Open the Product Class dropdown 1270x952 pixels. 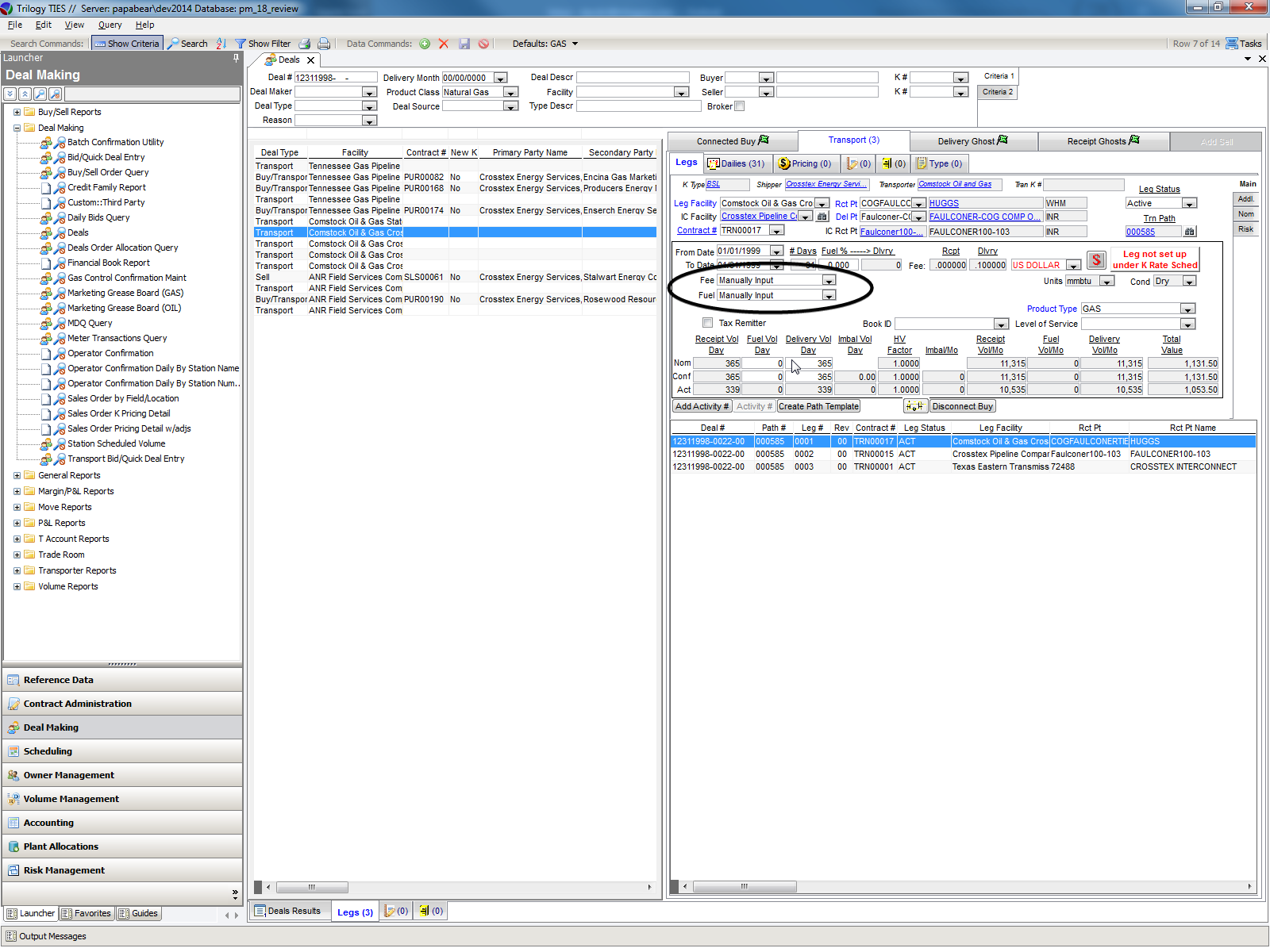[511, 93]
